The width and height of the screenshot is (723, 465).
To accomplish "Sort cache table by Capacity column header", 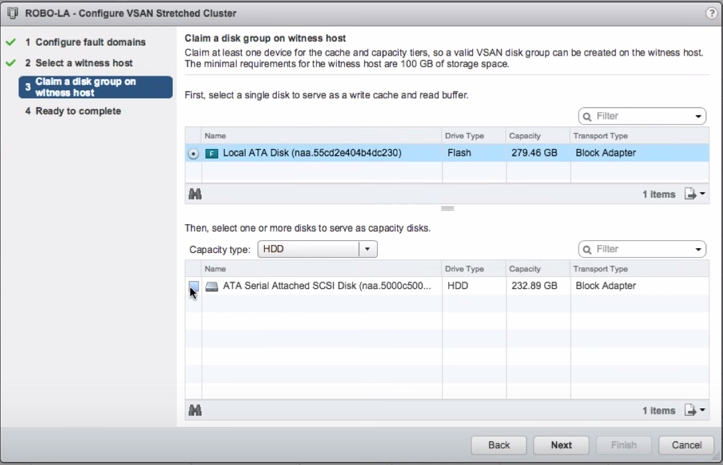I will point(538,136).
